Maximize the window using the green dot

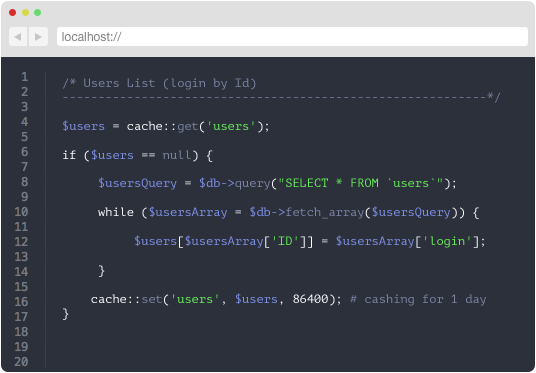38,13
